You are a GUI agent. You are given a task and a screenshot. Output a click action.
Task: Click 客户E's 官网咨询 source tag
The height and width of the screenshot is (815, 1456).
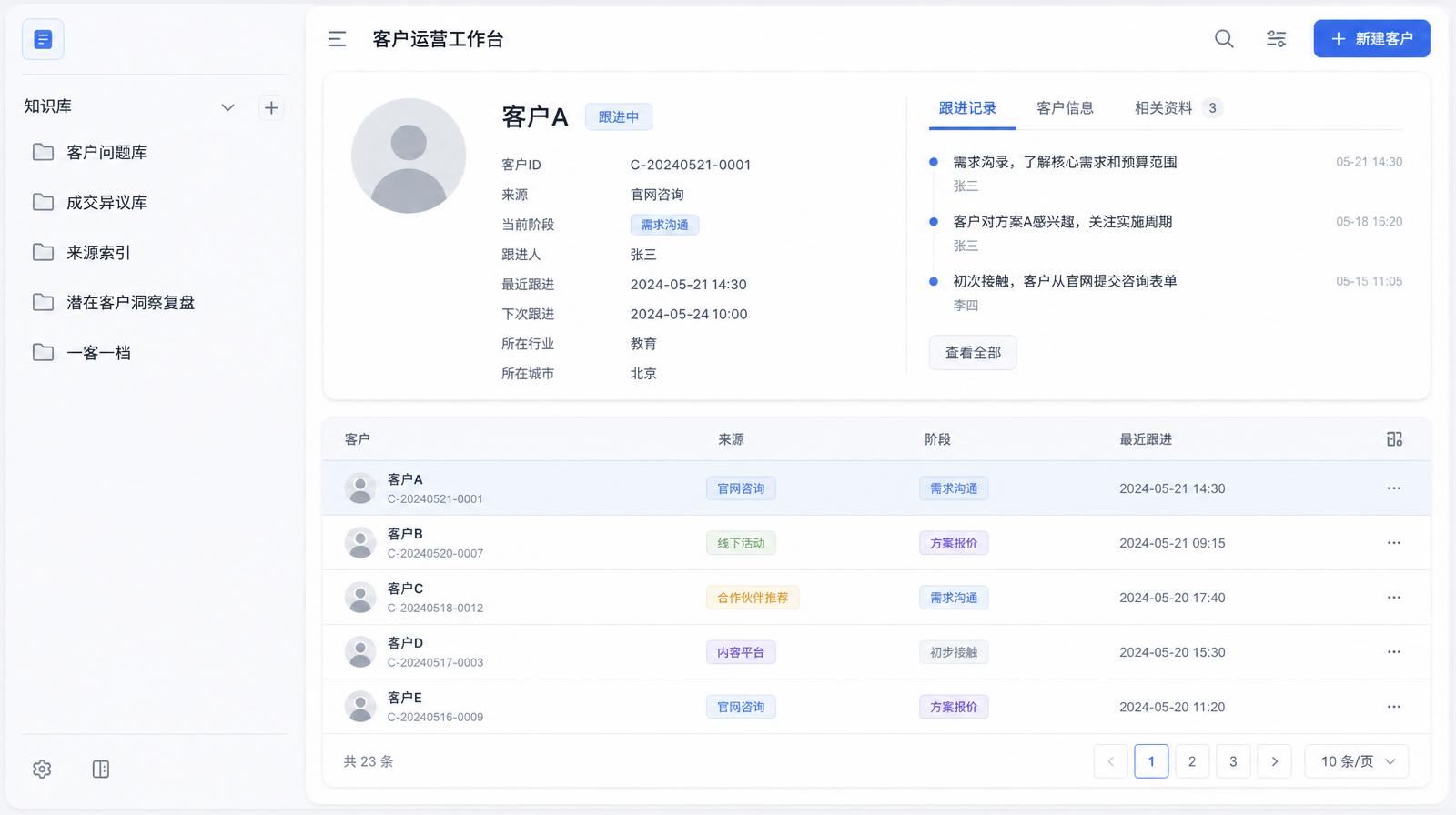coord(741,707)
